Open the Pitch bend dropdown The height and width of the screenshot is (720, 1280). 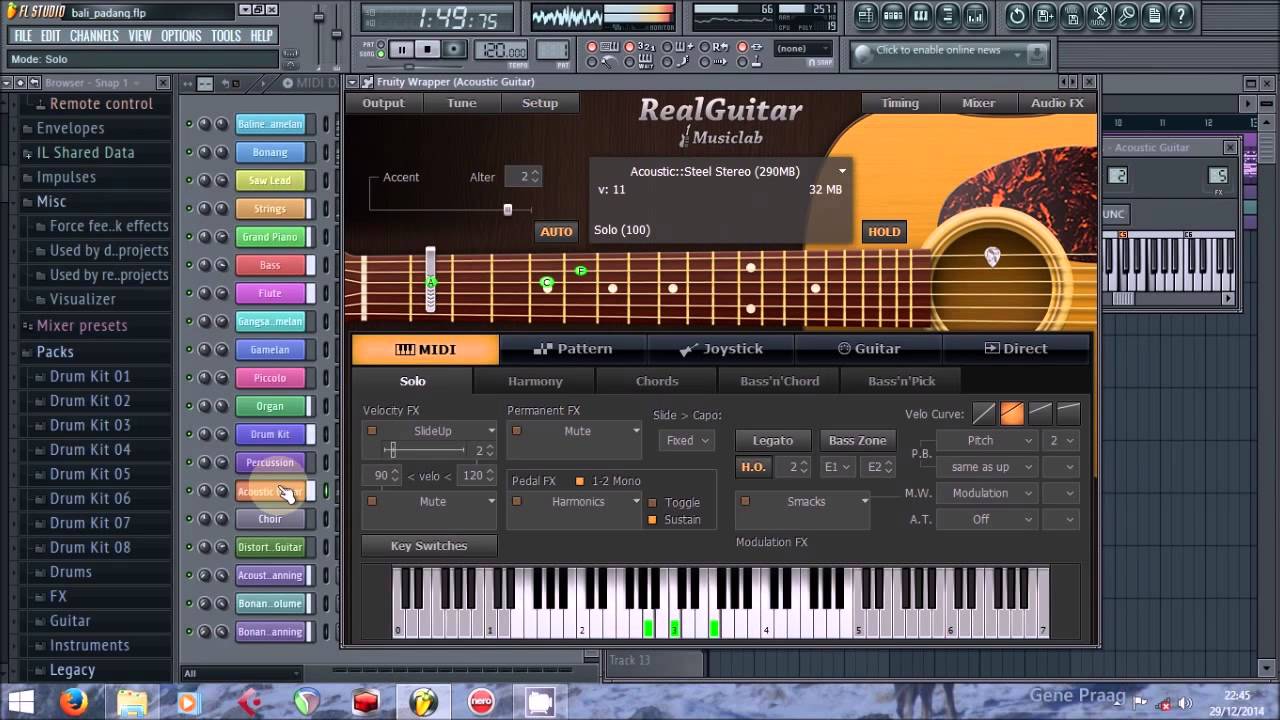point(987,441)
